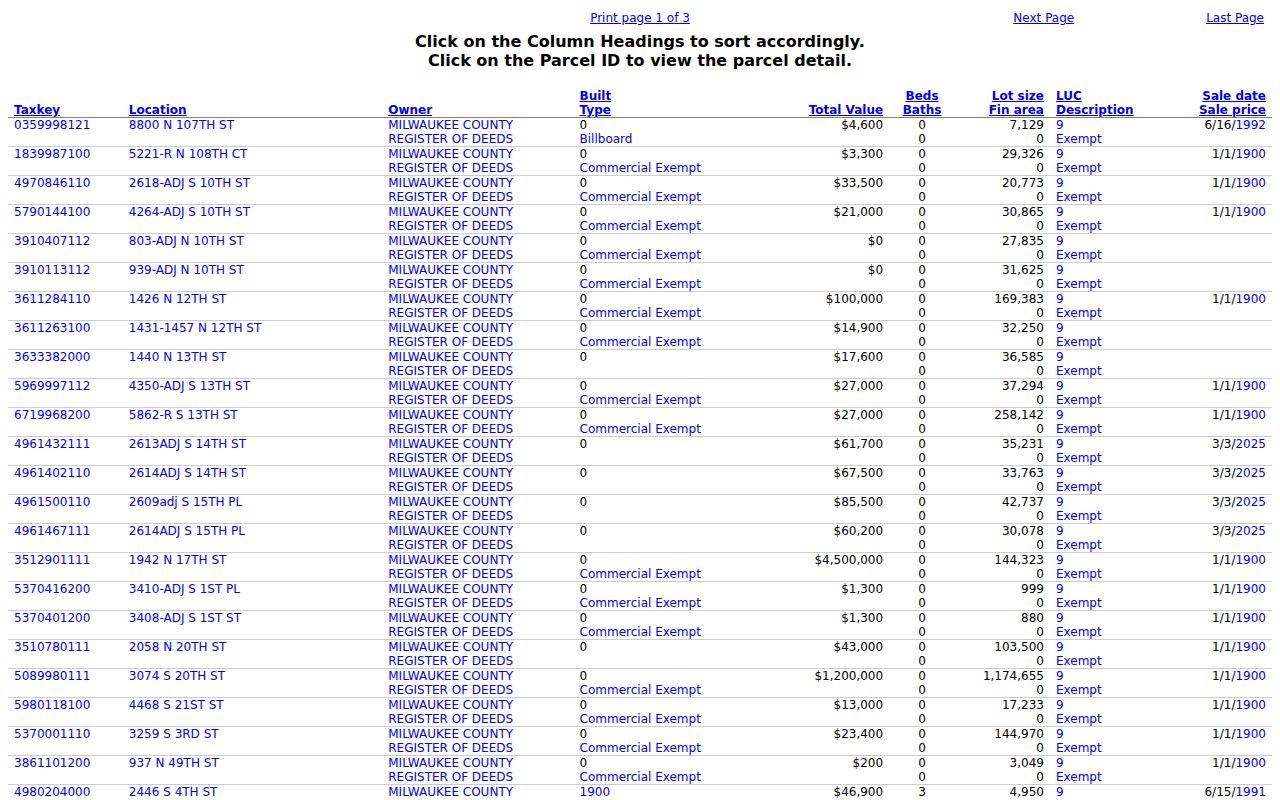This screenshot has height=800, width=1280.
Task: Sort by Baths column heading
Action: point(922,110)
